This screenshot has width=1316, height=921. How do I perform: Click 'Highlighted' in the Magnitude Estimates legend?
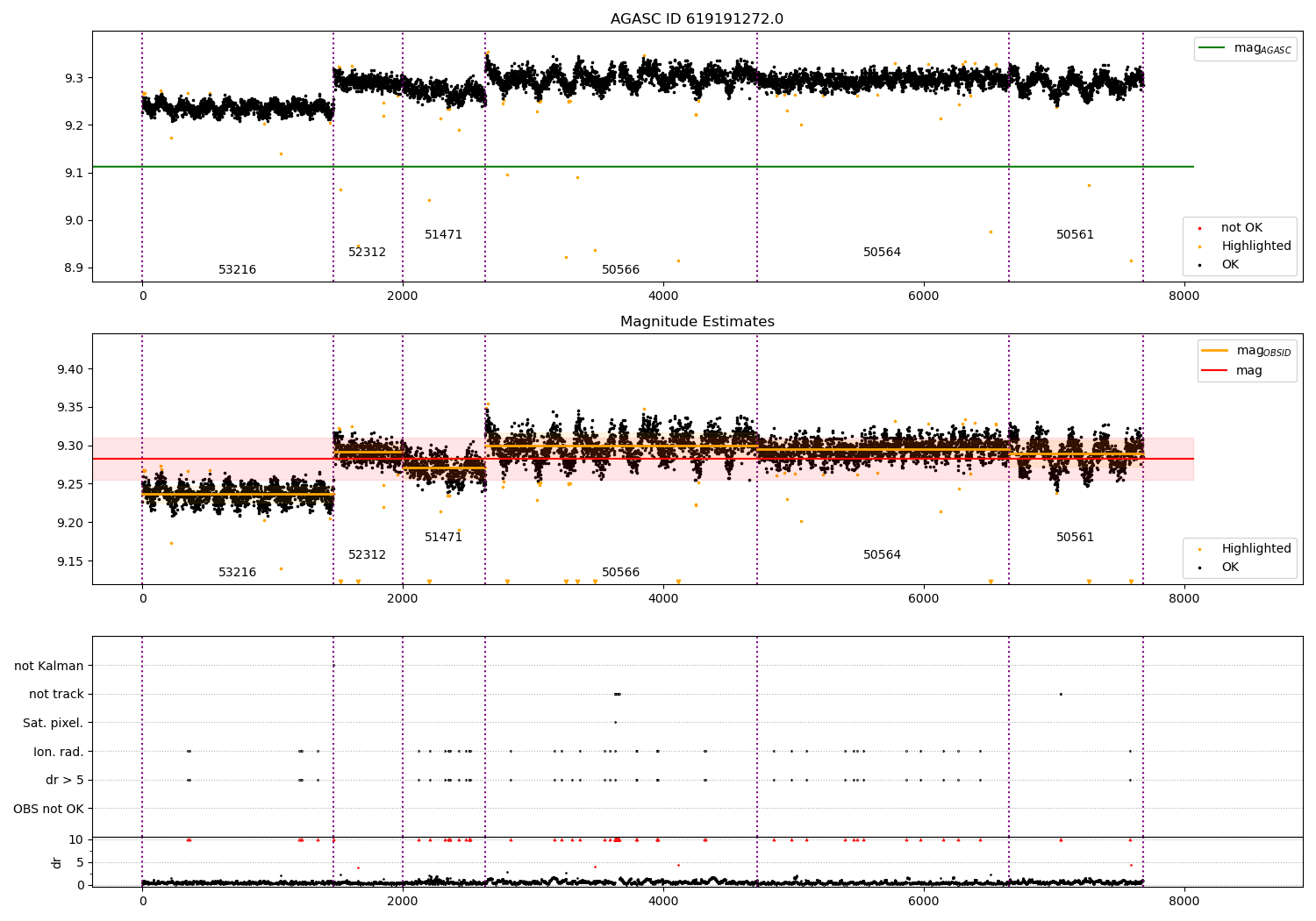tap(1242, 549)
